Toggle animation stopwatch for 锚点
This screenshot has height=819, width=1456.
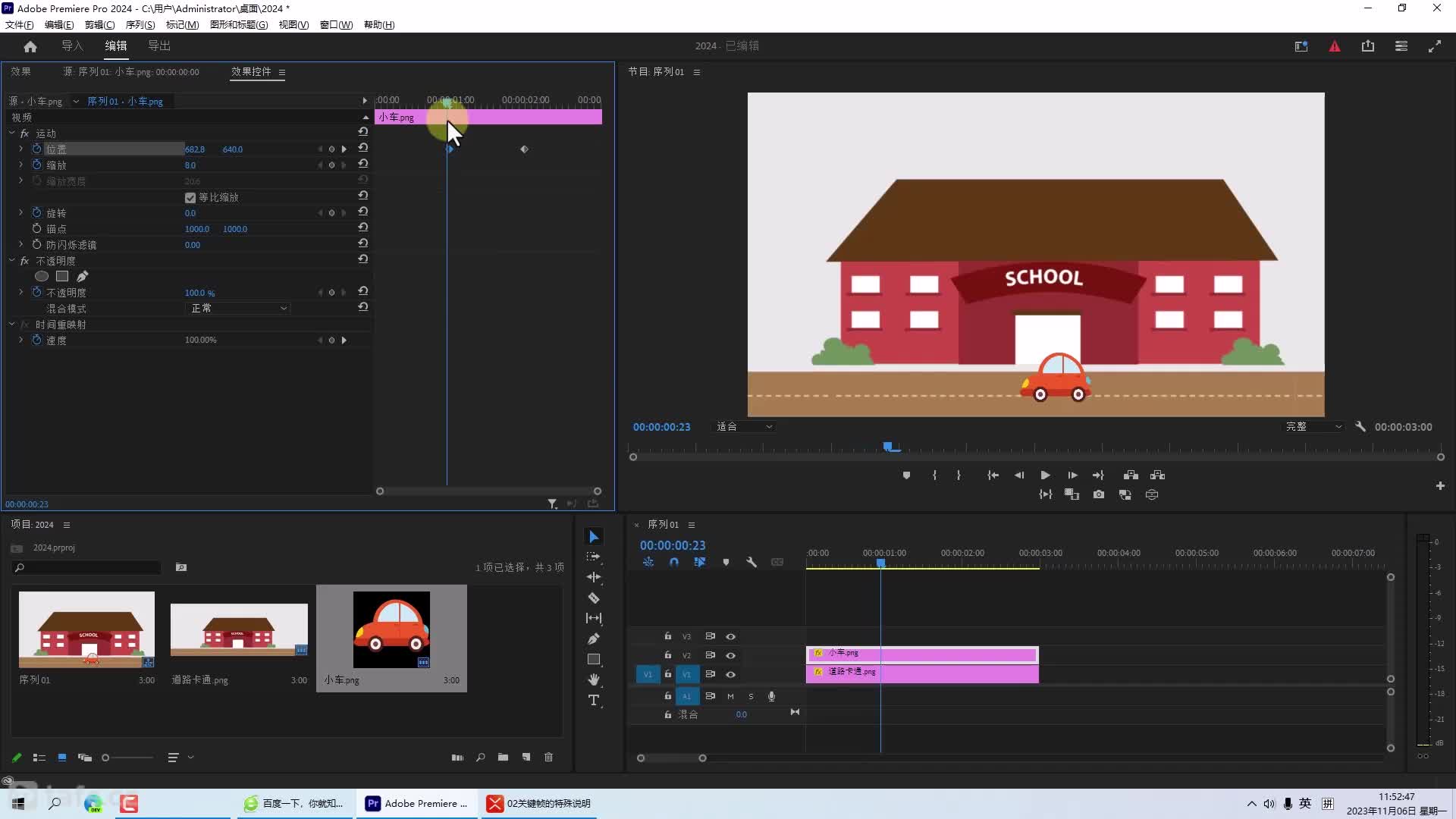tap(36, 228)
